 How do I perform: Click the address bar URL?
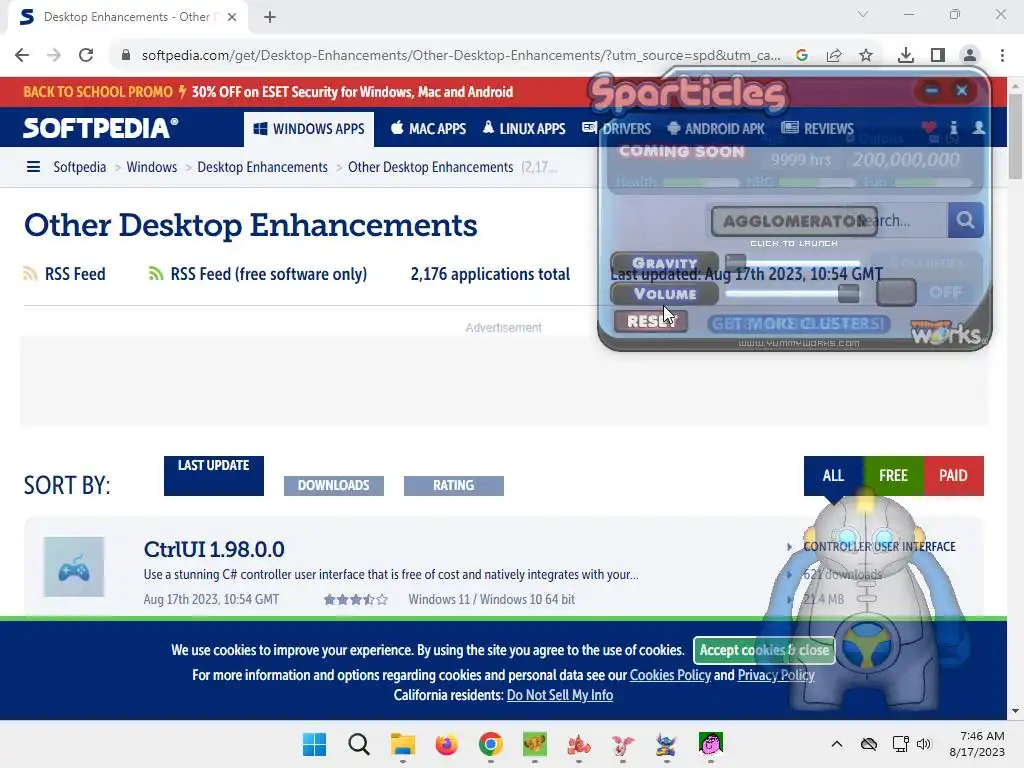pos(461,56)
